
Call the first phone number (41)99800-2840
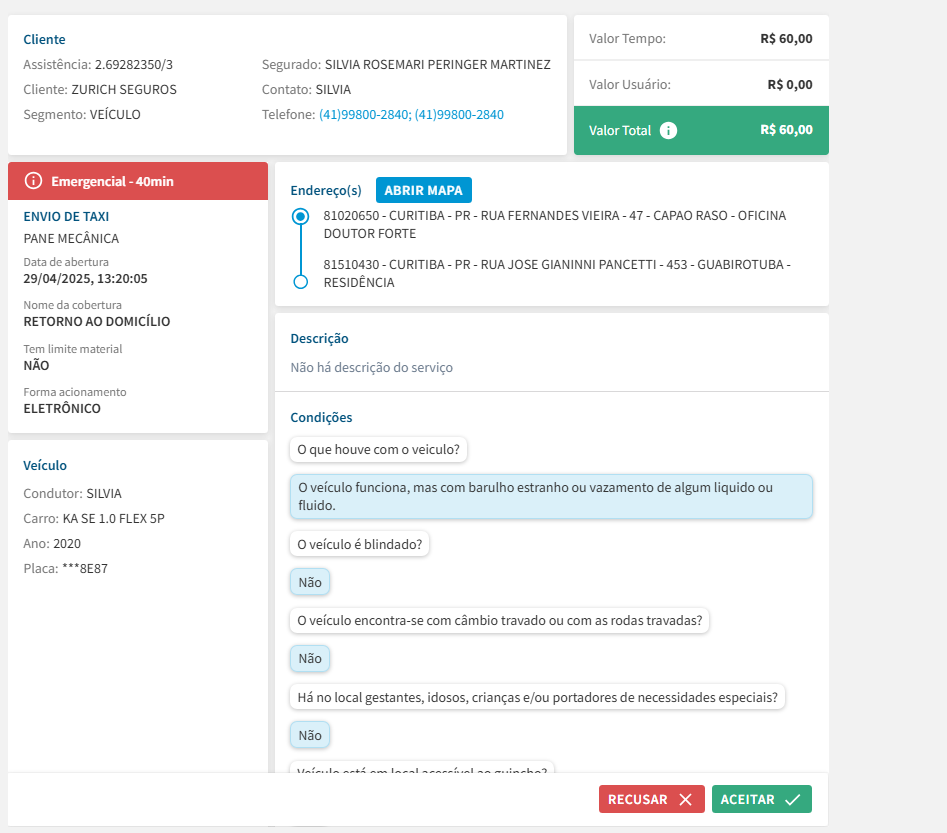[364, 115]
